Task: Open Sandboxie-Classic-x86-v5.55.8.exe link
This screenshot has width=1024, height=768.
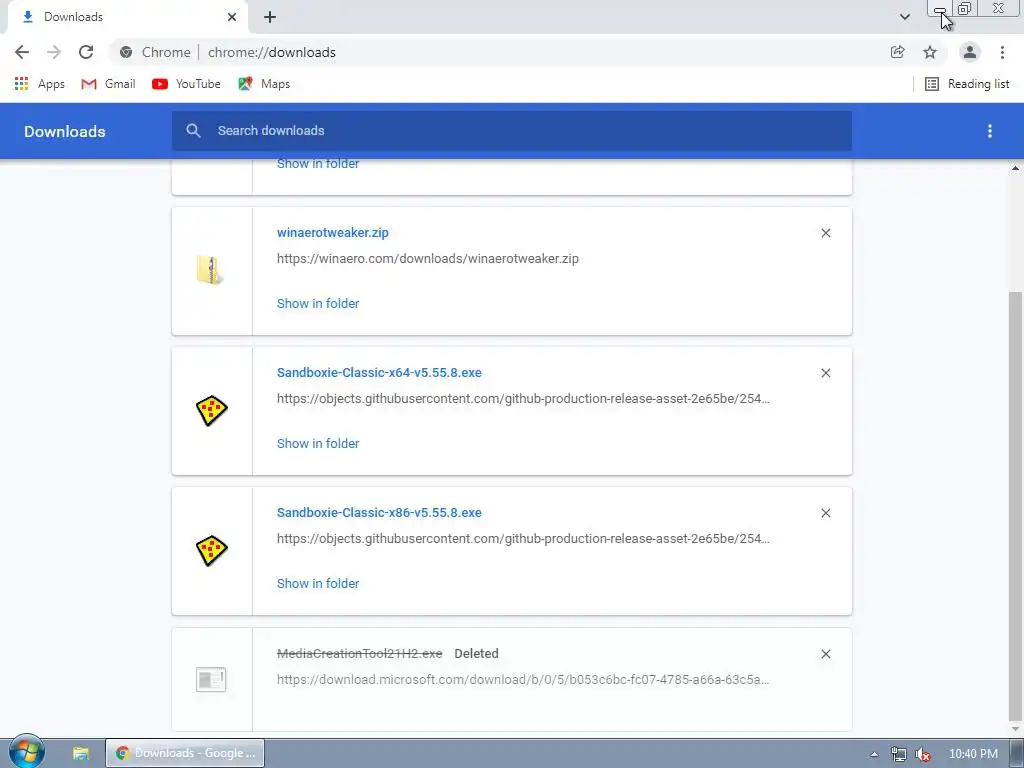Action: pos(379,513)
